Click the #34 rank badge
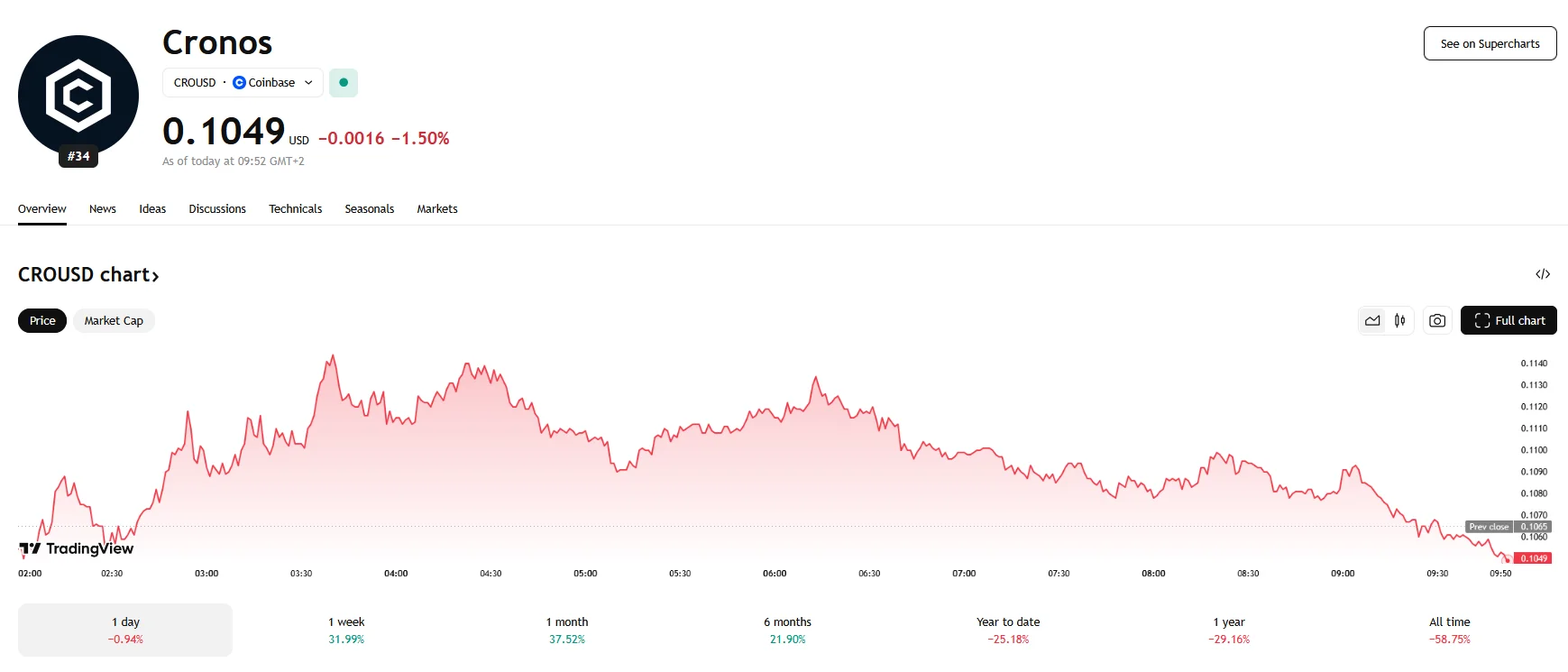1568x672 pixels. pos(78,157)
